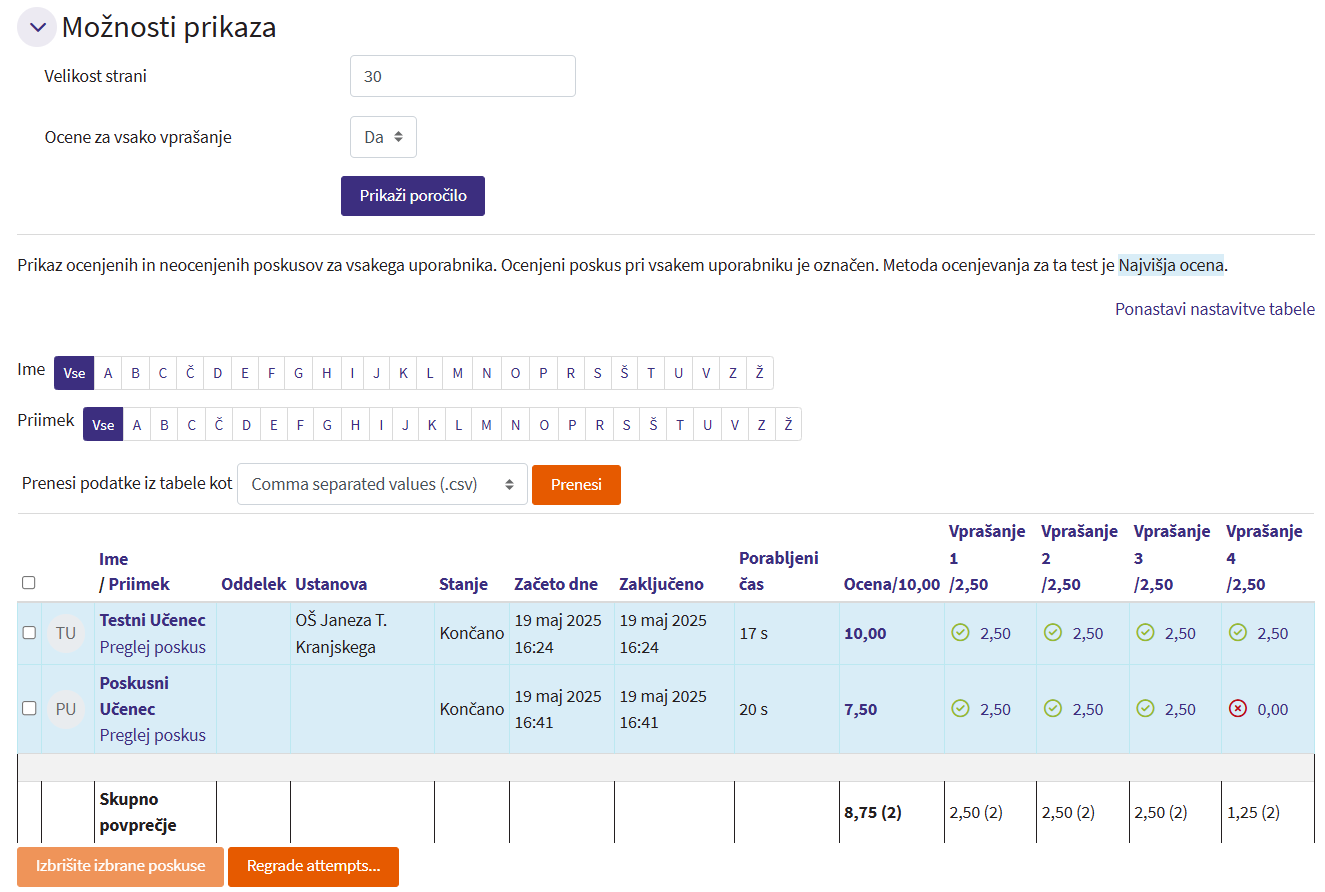Click the Prikaži poročilo button
1325x892 pixels.
(412, 196)
